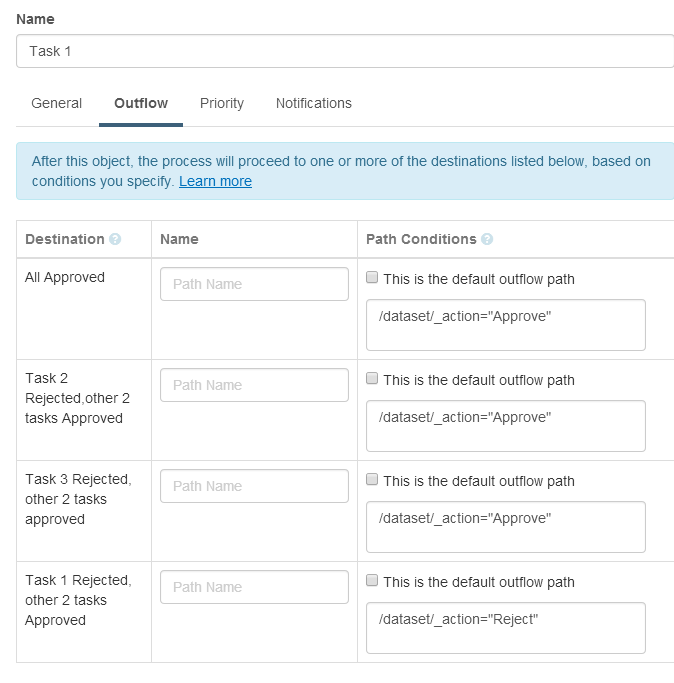Toggle default outflow checkbox for Task 3 Rejected row

372,480
